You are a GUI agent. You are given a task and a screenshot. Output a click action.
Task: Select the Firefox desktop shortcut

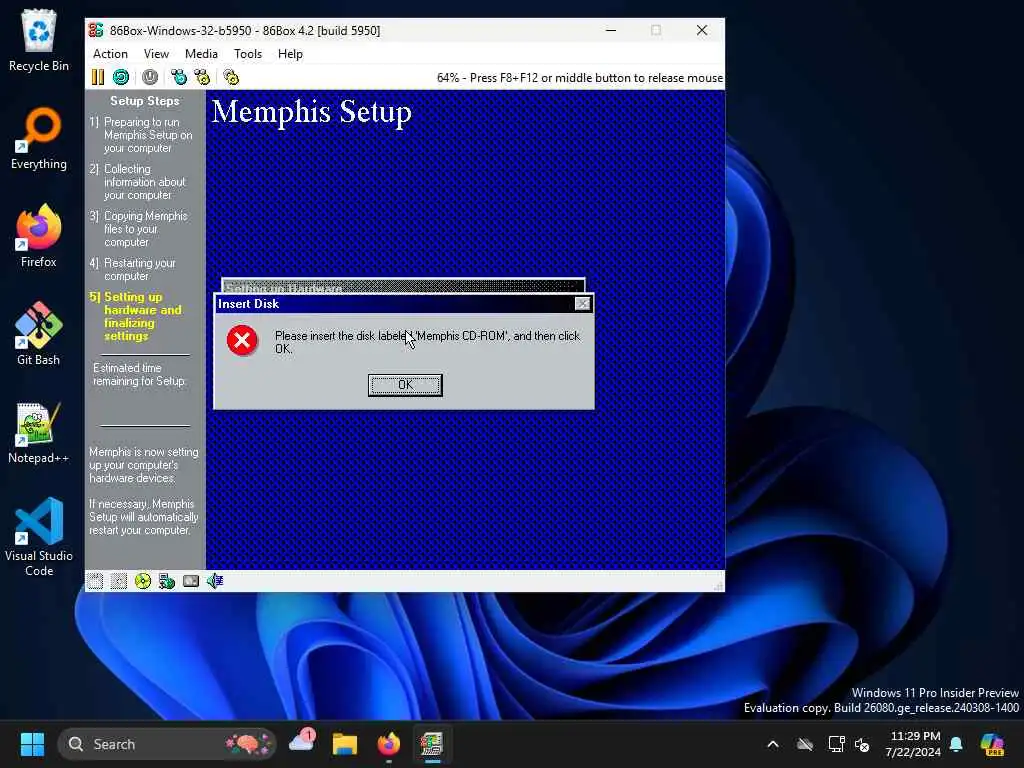[x=39, y=236]
